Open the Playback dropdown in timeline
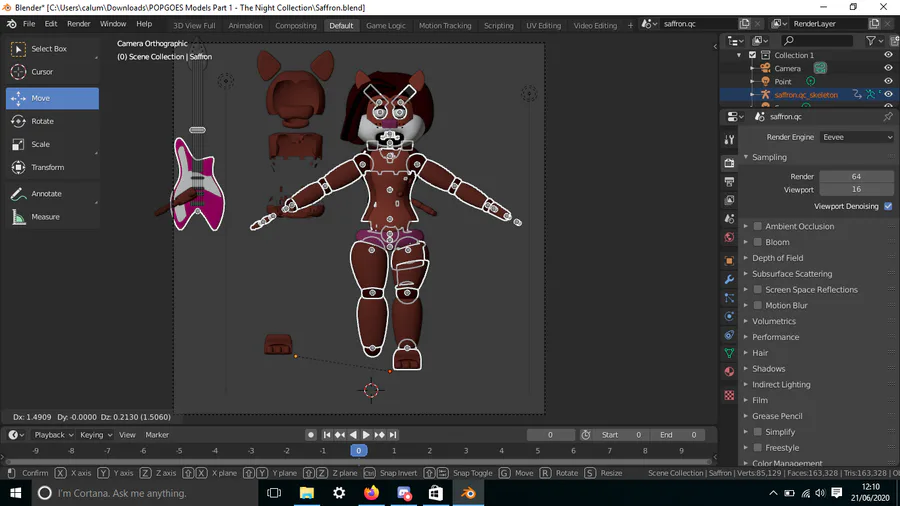Screen dimensions: 900x506 pyautogui.click(x=53, y=435)
